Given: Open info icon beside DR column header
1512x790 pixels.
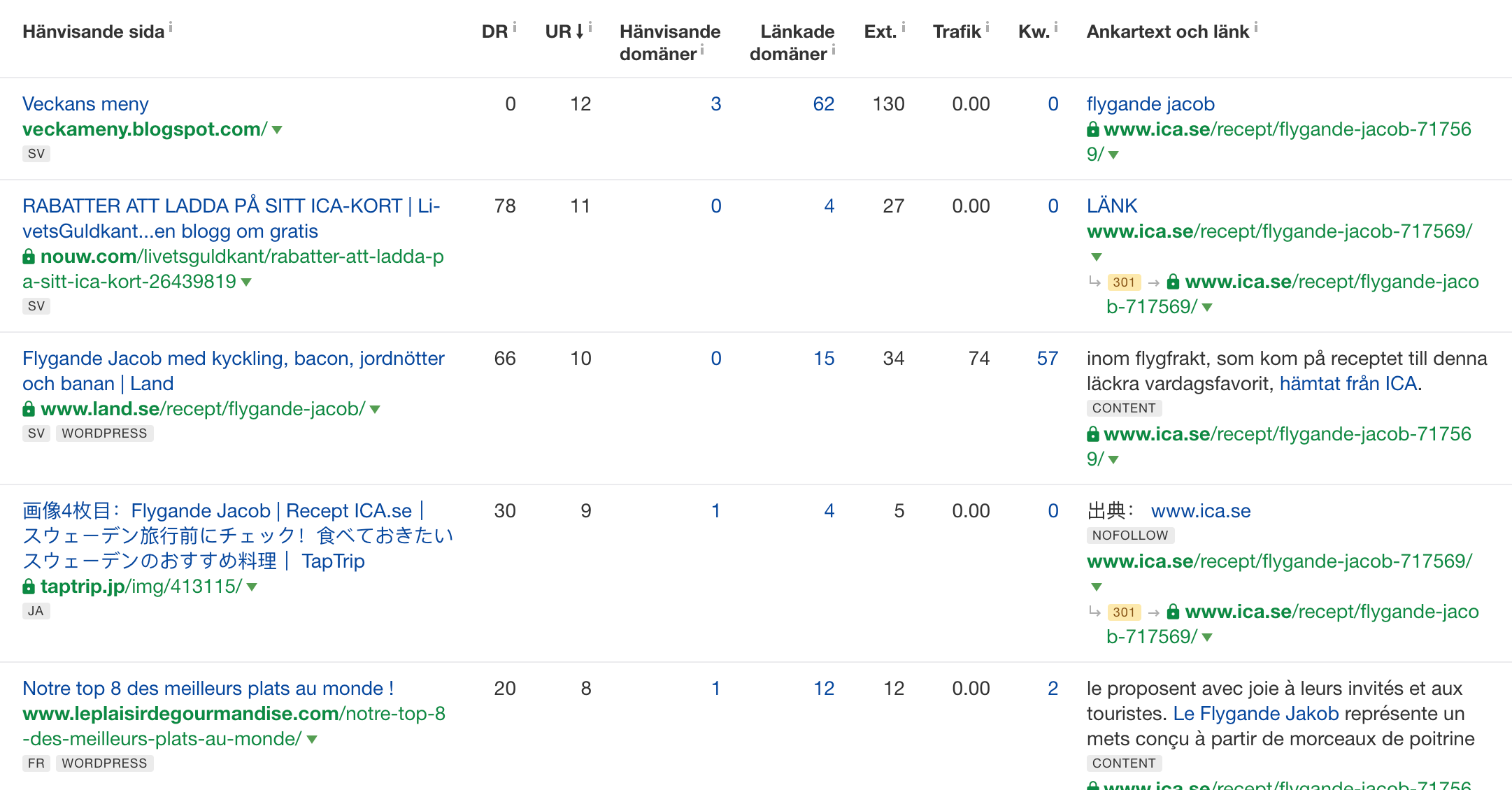Looking at the screenshot, I should (515, 27).
